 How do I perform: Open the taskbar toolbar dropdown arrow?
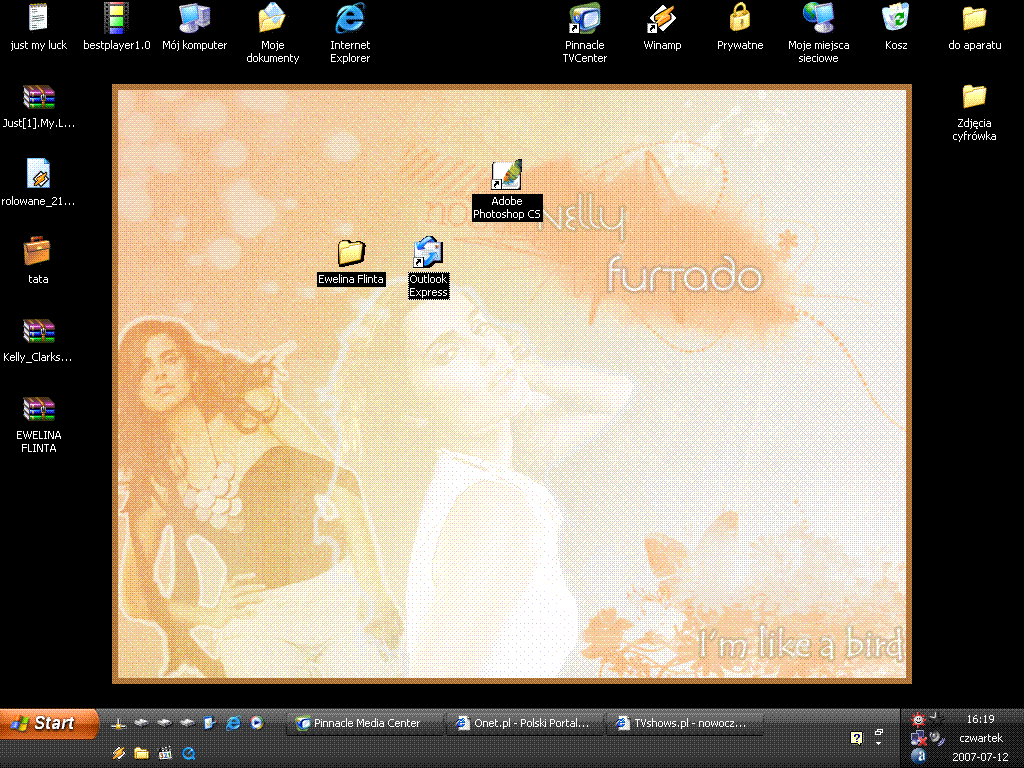click(x=878, y=744)
